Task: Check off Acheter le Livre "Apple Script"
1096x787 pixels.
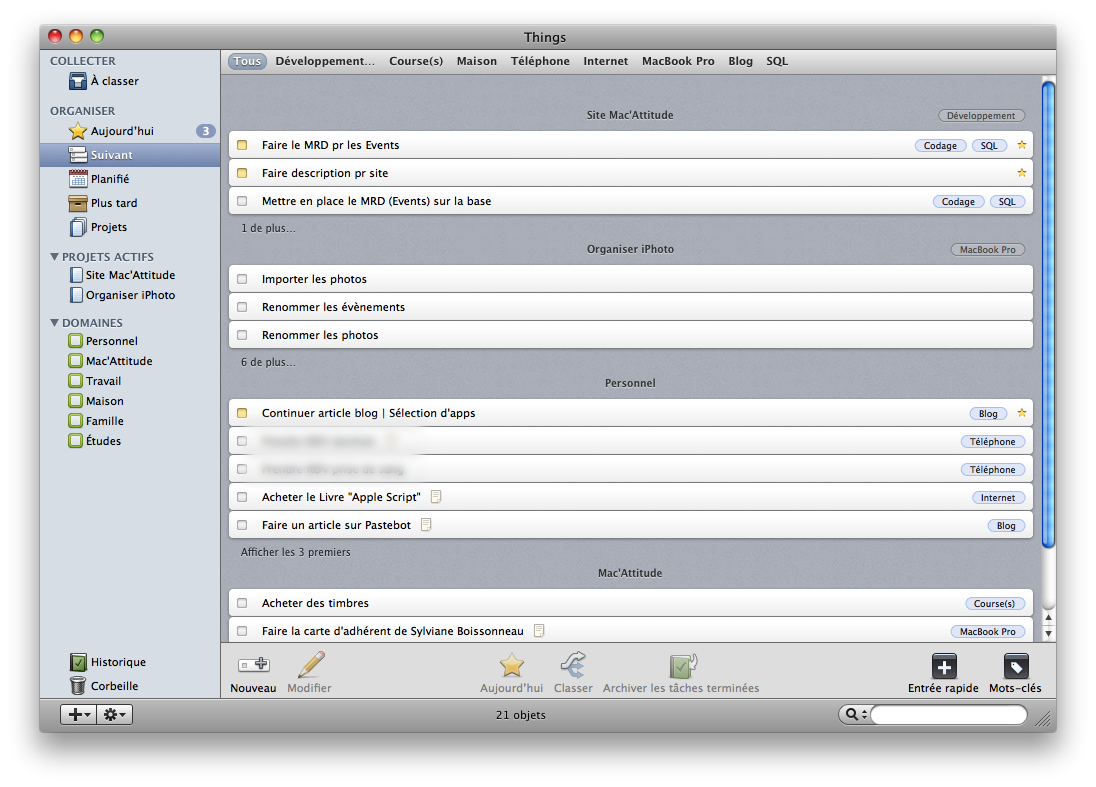Action: (x=242, y=497)
